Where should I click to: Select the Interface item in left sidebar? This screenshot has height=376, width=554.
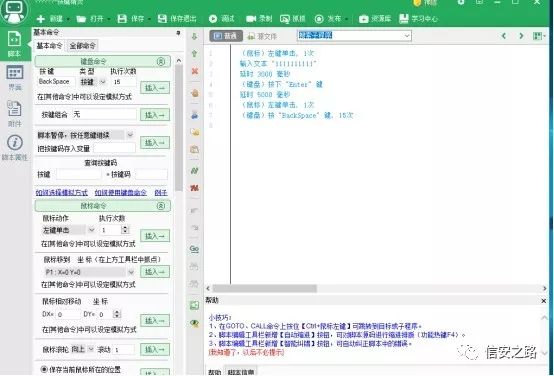click(14, 78)
